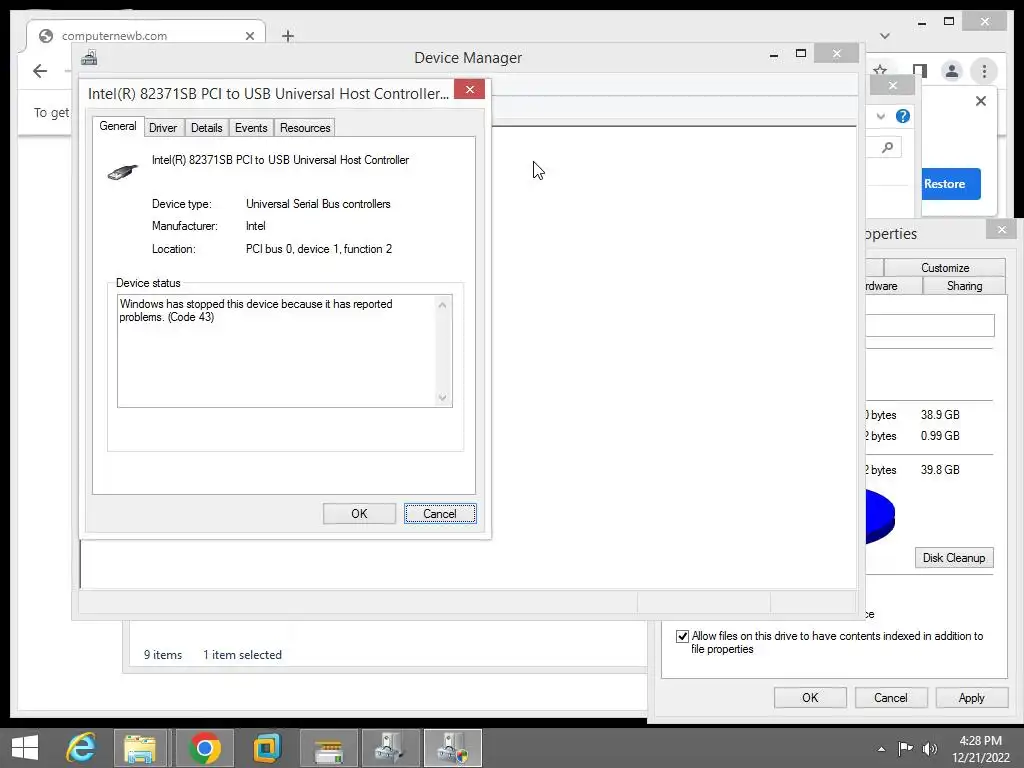Open the Resources tab
This screenshot has height=768, width=1024.
[x=305, y=128]
